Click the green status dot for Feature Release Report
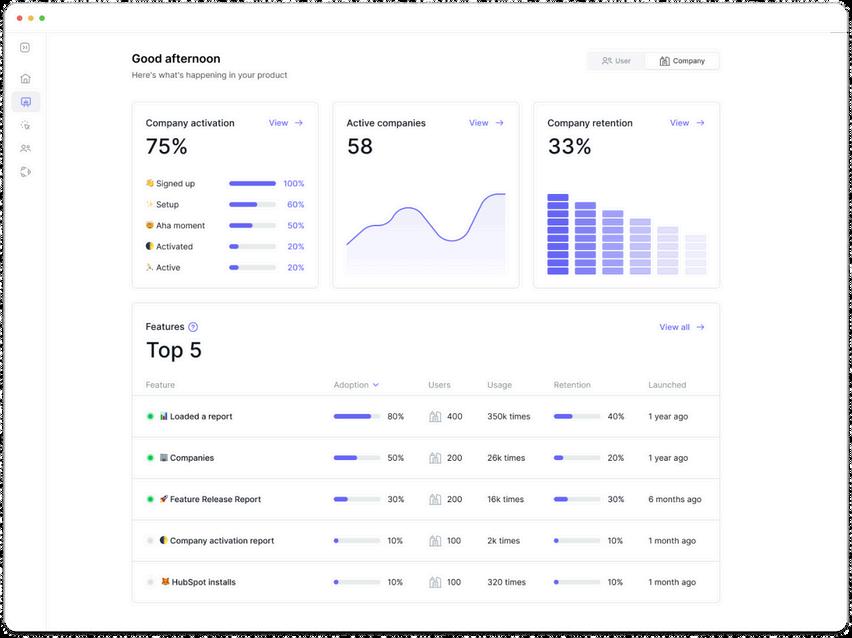This screenshot has height=638, width=852. [x=151, y=499]
